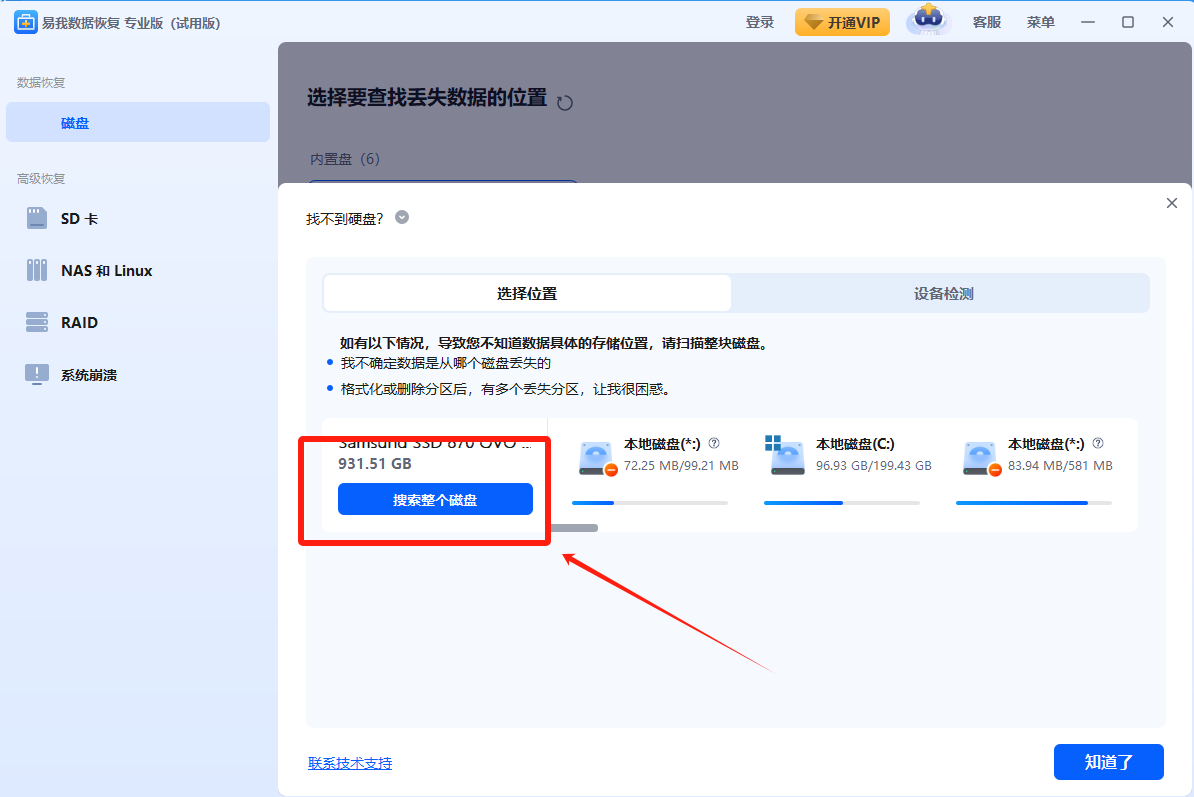Open the SD 卡 recovery icon in sidebar
Image resolution: width=1194 pixels, height=797 pixels.
tap(37, 218)
